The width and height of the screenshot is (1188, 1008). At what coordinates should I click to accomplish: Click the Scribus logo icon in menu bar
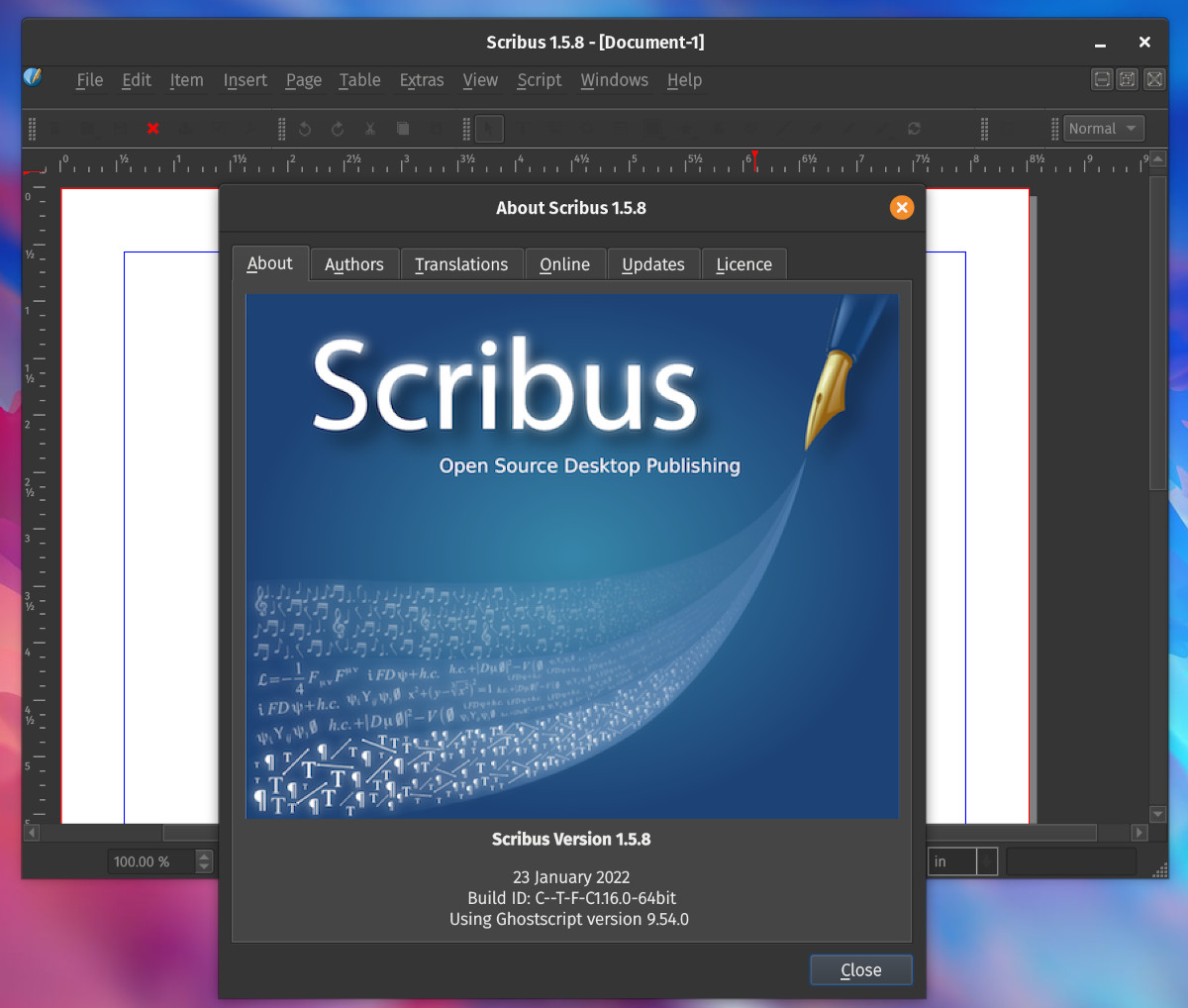click(x=33, y=77)
